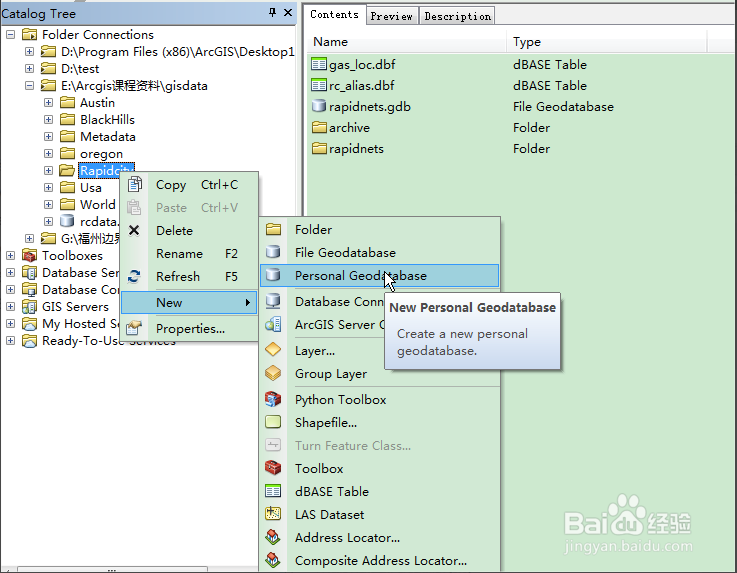737x573 pixels.
Task: Click the Composite Address Locator icon
Action: [x=273, y=560]
